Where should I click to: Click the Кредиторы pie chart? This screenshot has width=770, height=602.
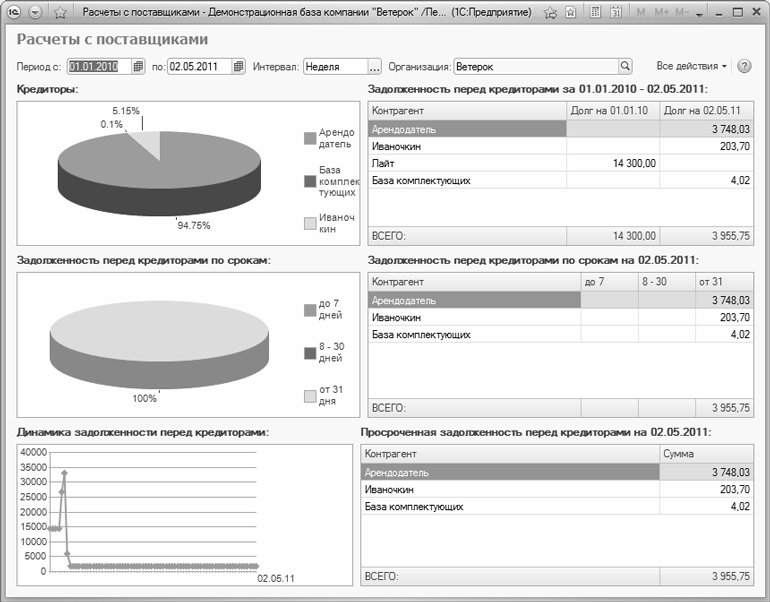click(160, 173)
